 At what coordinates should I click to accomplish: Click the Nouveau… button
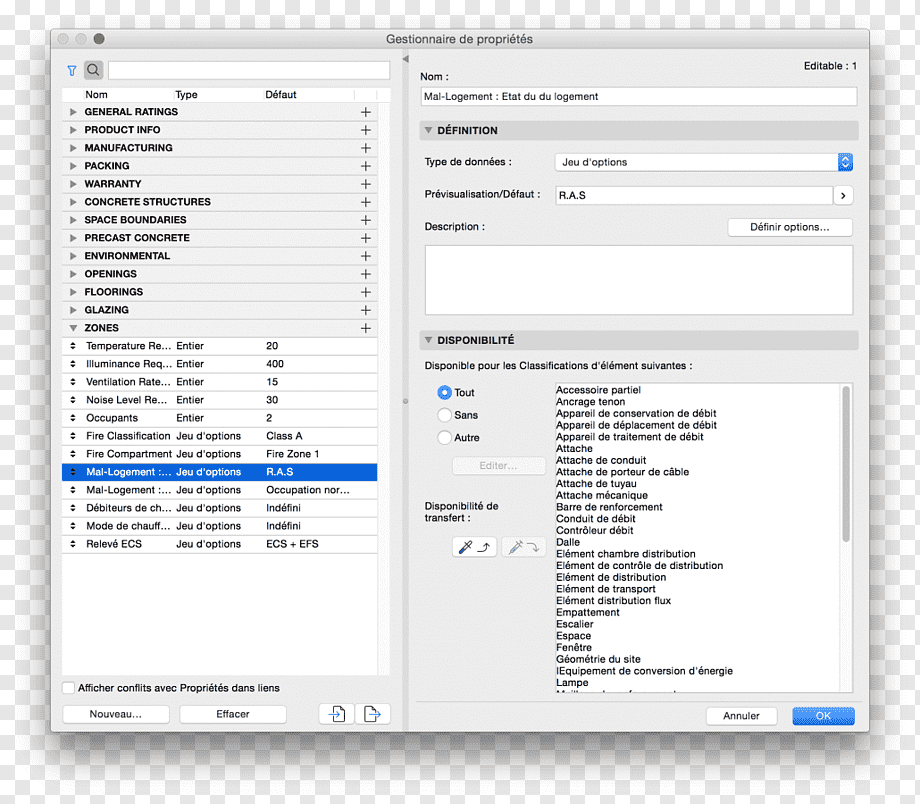116,714
